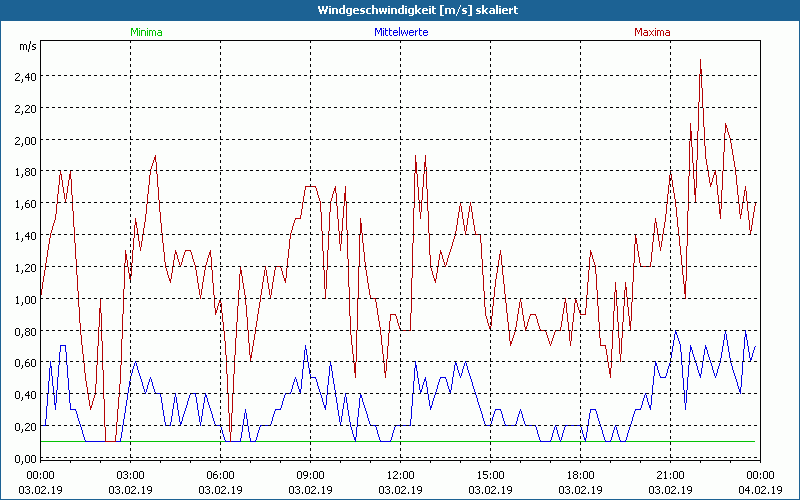Select the green Minima legend label
The height and width of the screenshot is (500, 800).
click(x=146, y=32)
